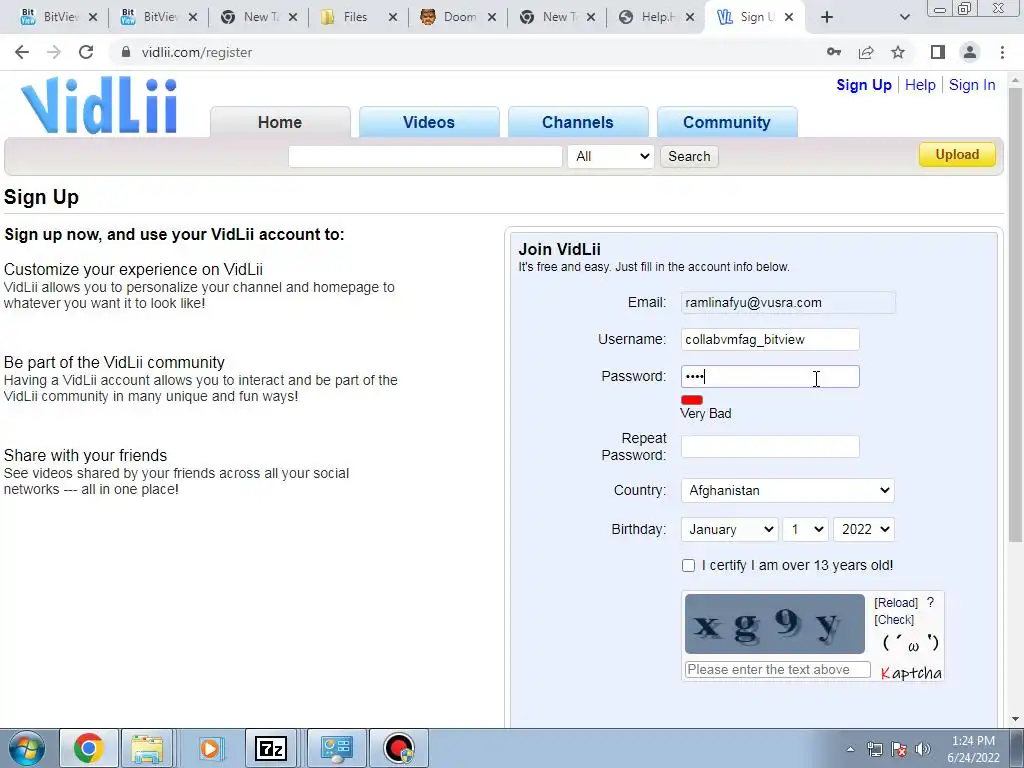1024x768 pixels.
Task: Open the search category All dropdown
Action: 611,156
